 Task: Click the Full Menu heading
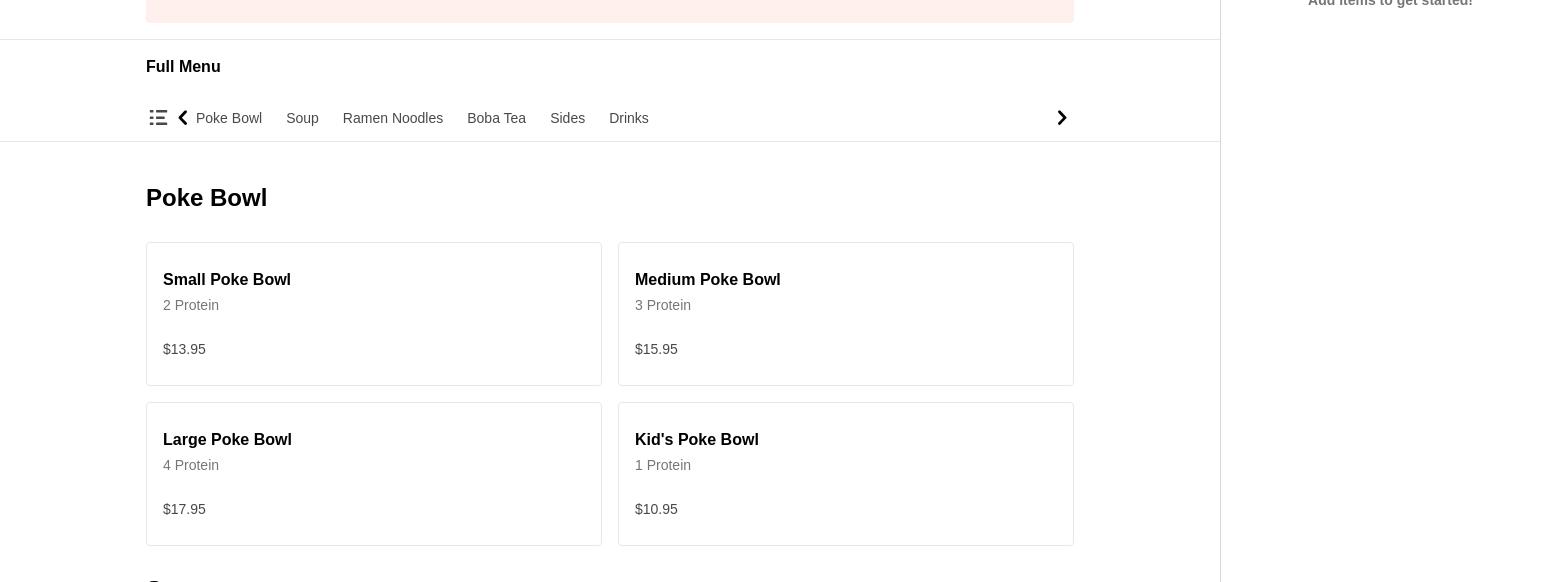(x=183, y=67)
